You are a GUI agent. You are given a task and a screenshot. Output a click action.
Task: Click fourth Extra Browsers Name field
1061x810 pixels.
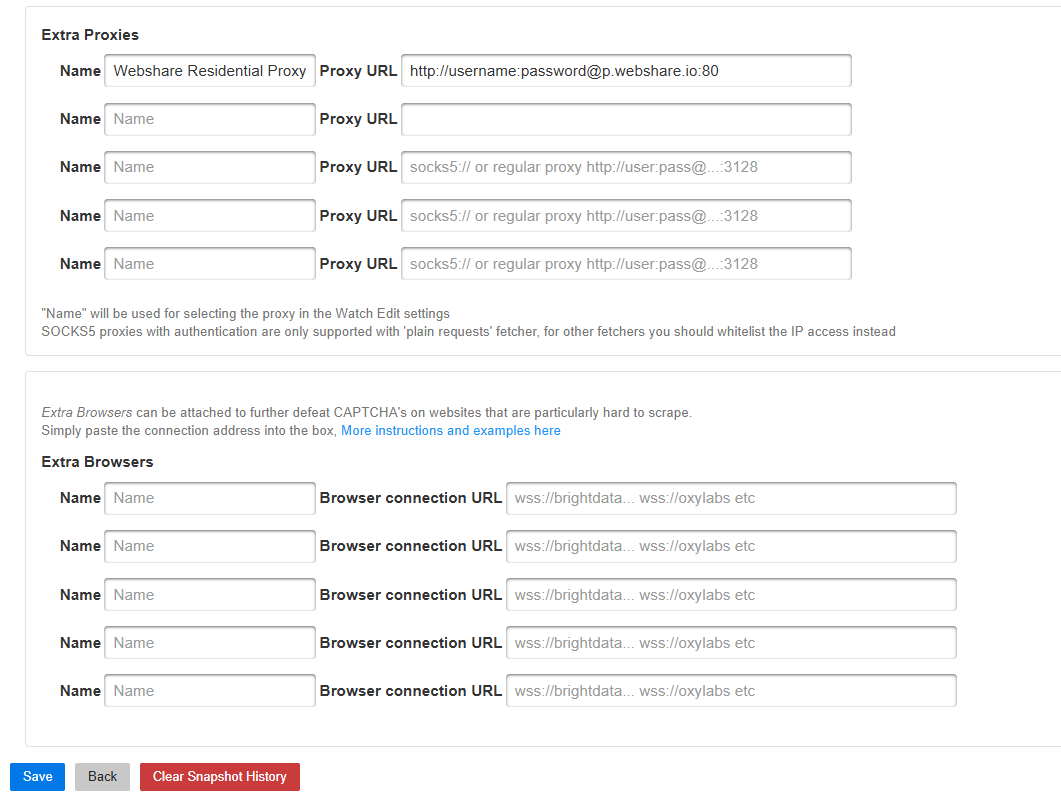[210, 642]
